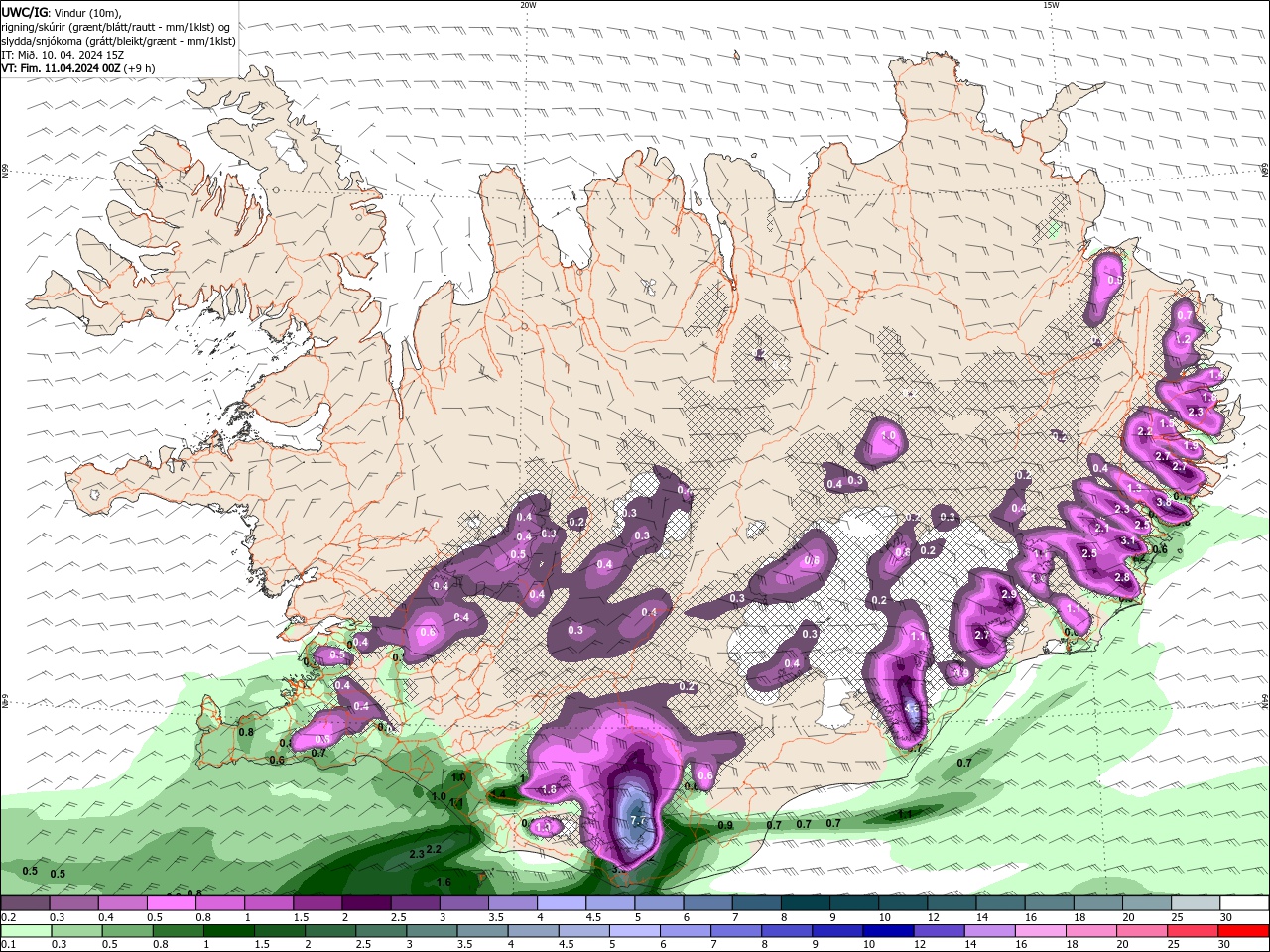Click the '0.2' label under the snow legend
The image size is (1270, 952).
9,917
